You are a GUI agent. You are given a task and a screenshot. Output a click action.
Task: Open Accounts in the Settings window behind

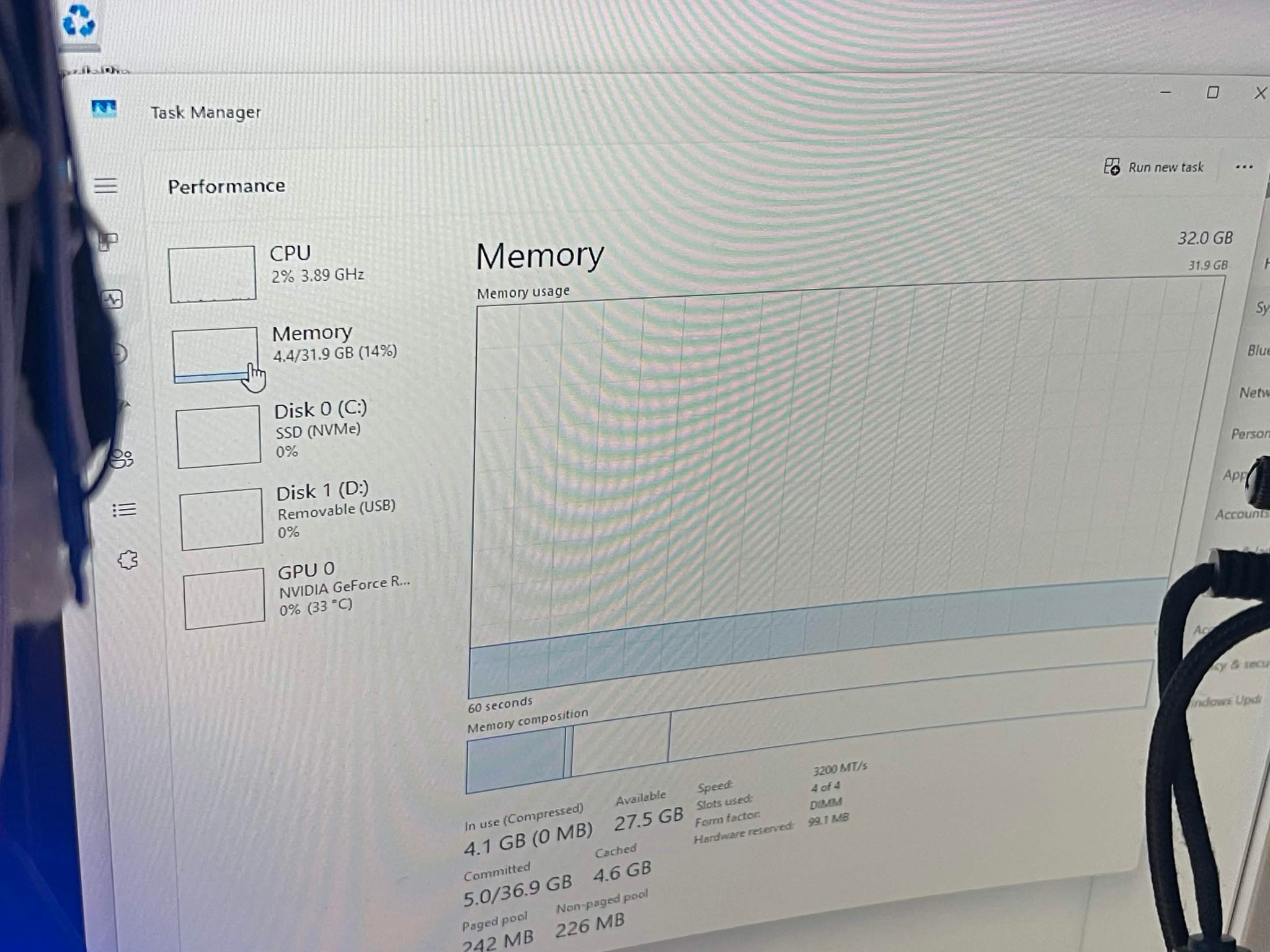click(x=1242, y=514)
